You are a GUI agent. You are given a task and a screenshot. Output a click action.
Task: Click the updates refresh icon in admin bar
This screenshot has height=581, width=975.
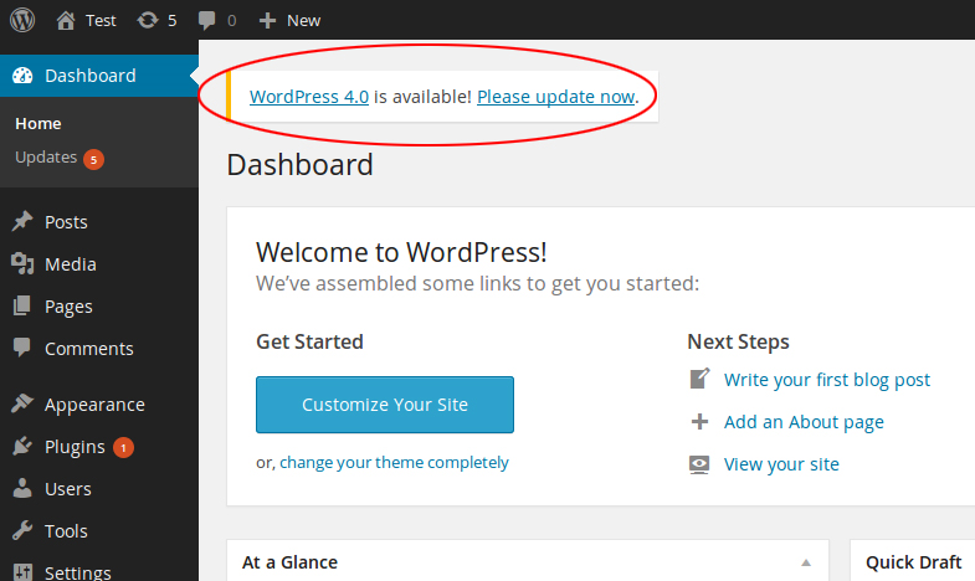[x=147, y=21]
